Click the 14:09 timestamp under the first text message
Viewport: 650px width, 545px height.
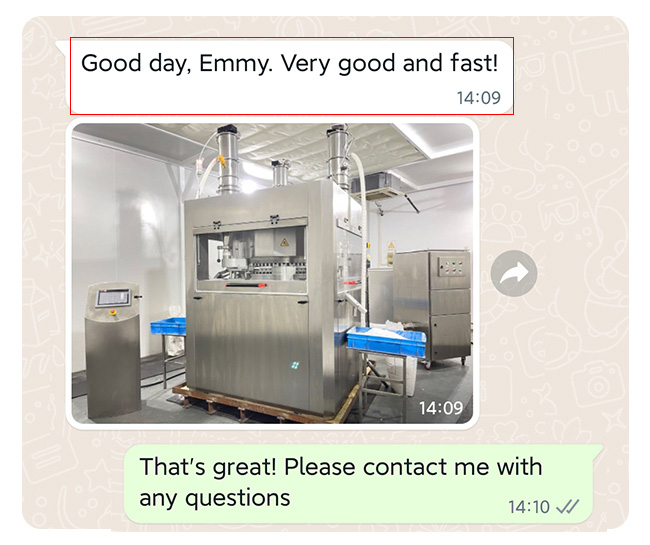coord(479,98)
